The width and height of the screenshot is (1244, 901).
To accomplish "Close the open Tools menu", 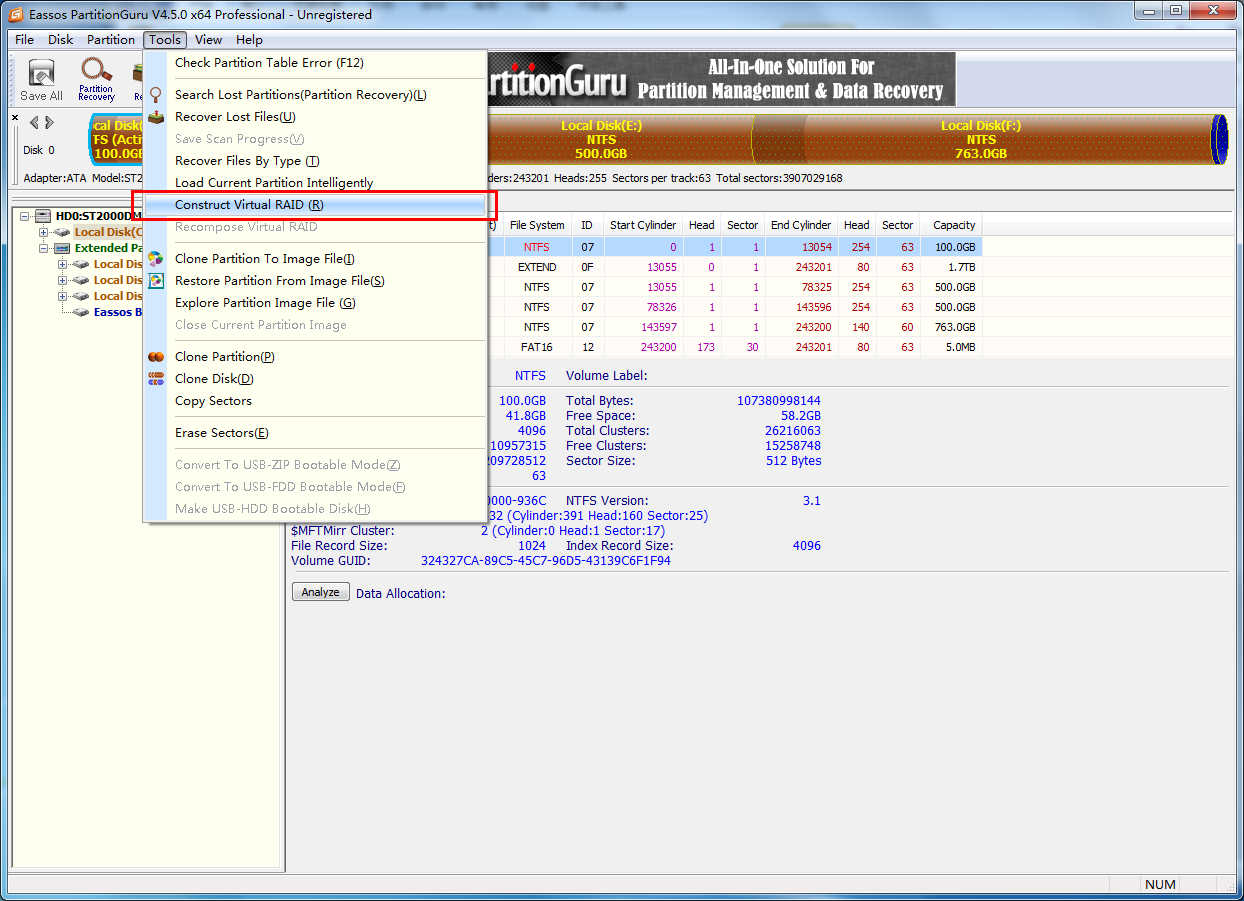I will click(x=165, y=40).
